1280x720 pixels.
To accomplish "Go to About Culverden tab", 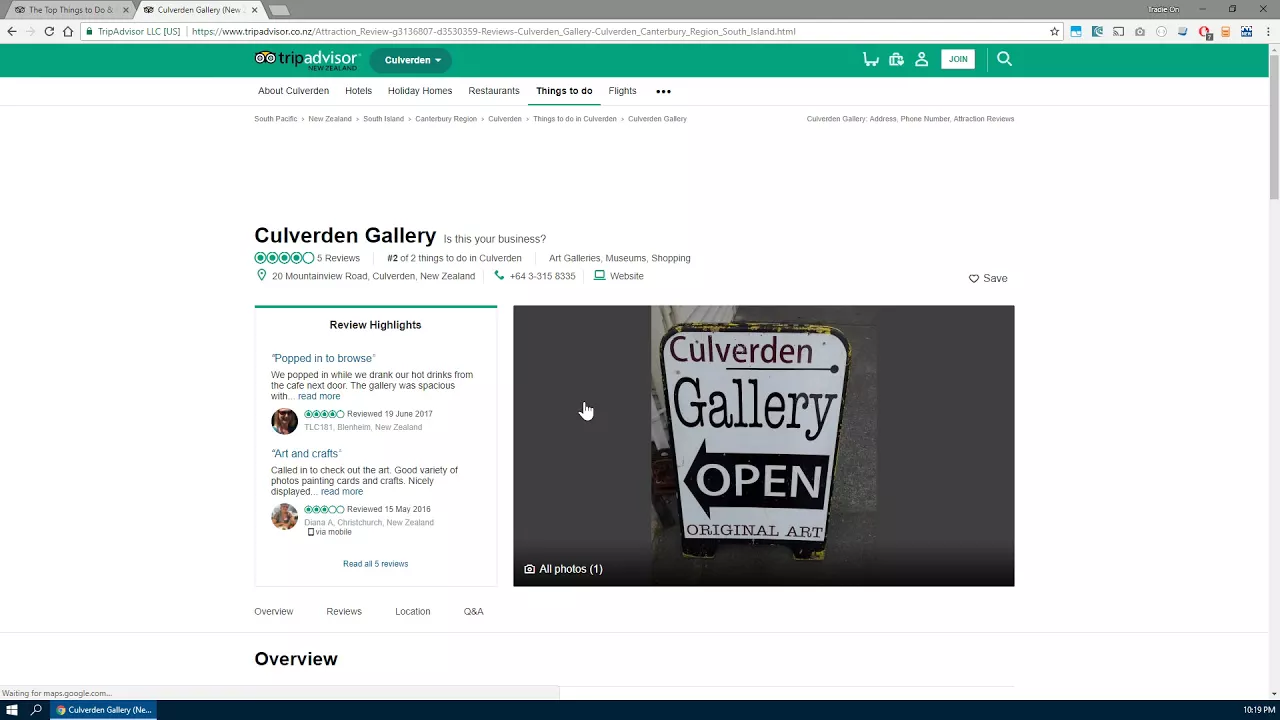I will pos(293,91).
